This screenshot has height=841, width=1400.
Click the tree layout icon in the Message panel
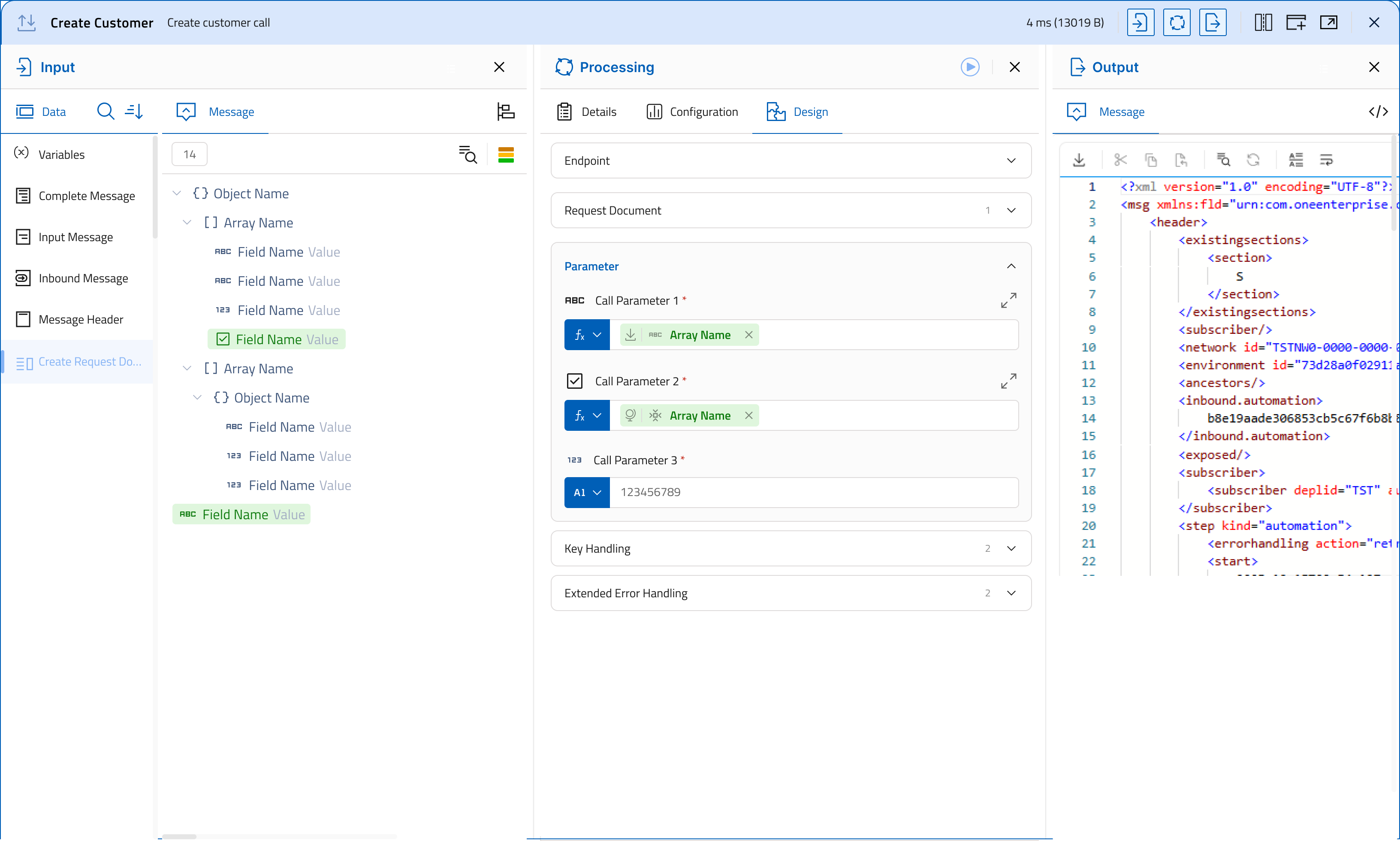click(x=505, y=111)
